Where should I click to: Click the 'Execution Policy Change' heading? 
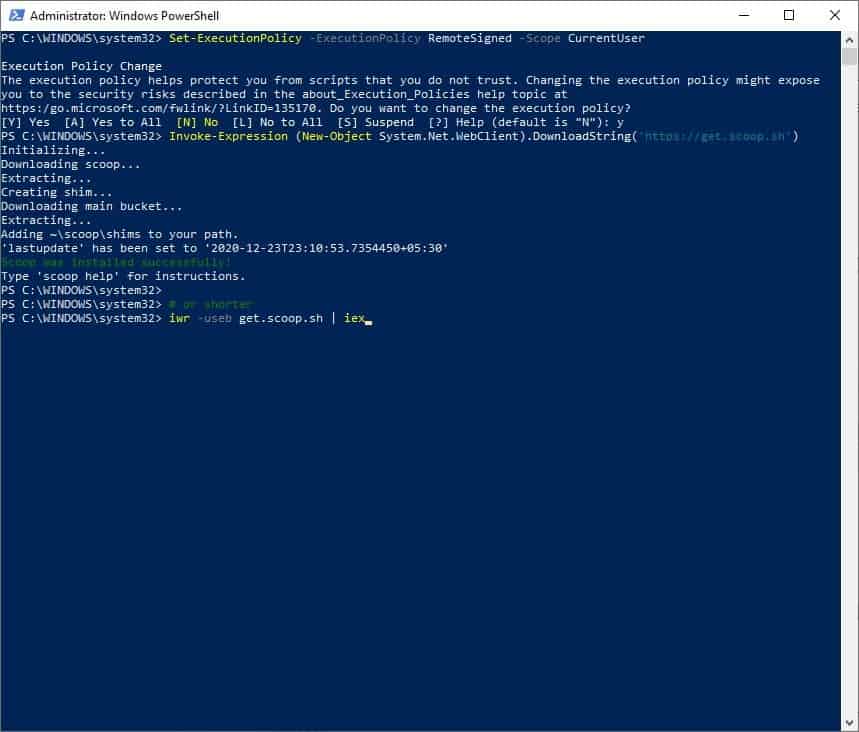[x=82, y=66]
